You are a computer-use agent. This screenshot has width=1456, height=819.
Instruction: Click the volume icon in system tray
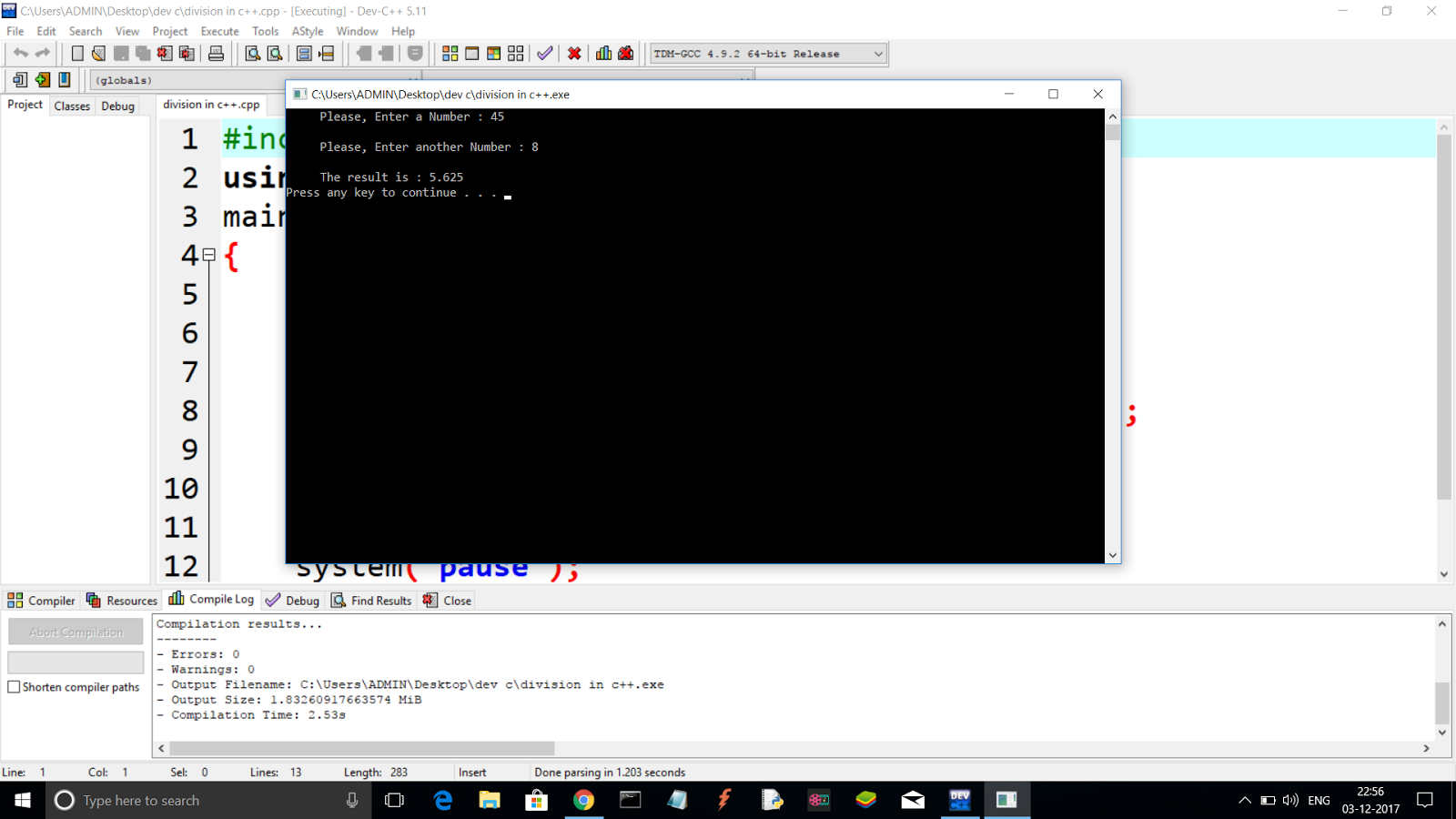(1290, 801)
